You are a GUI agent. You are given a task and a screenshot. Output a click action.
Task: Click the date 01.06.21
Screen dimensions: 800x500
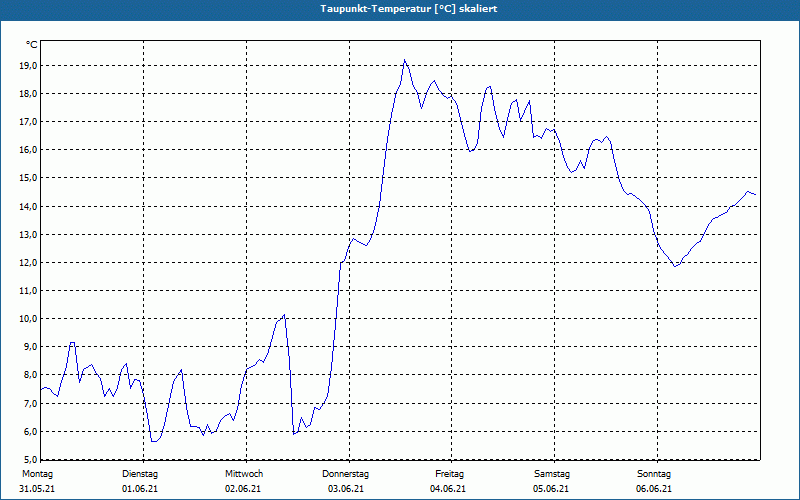coord(140,489)
